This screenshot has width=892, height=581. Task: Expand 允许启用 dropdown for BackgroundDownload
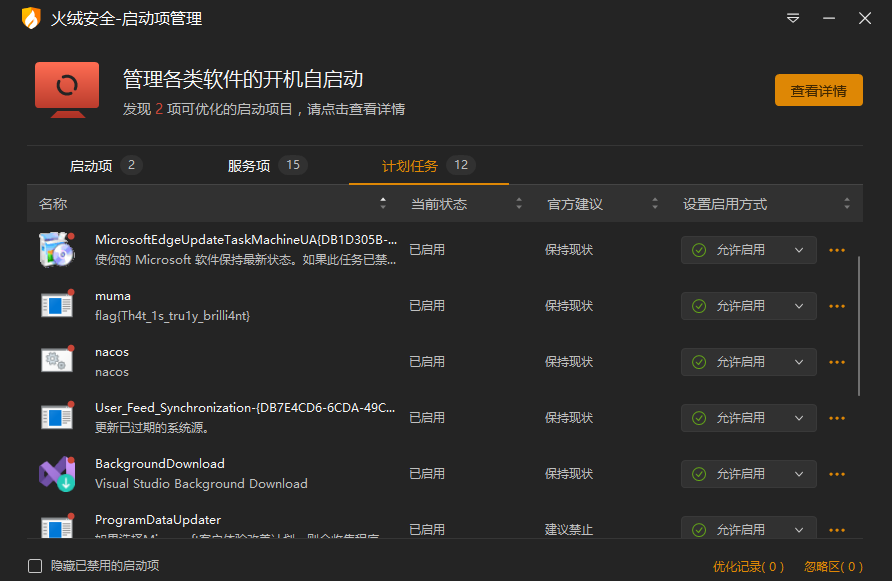point(749,474)
